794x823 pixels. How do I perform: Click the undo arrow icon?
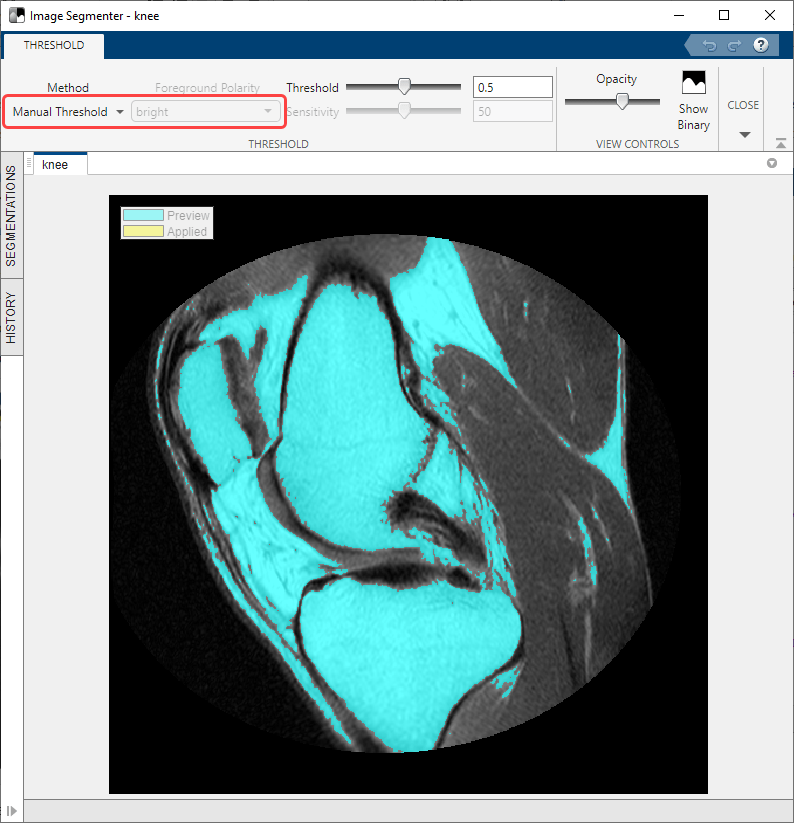click(x=709, y=46)
